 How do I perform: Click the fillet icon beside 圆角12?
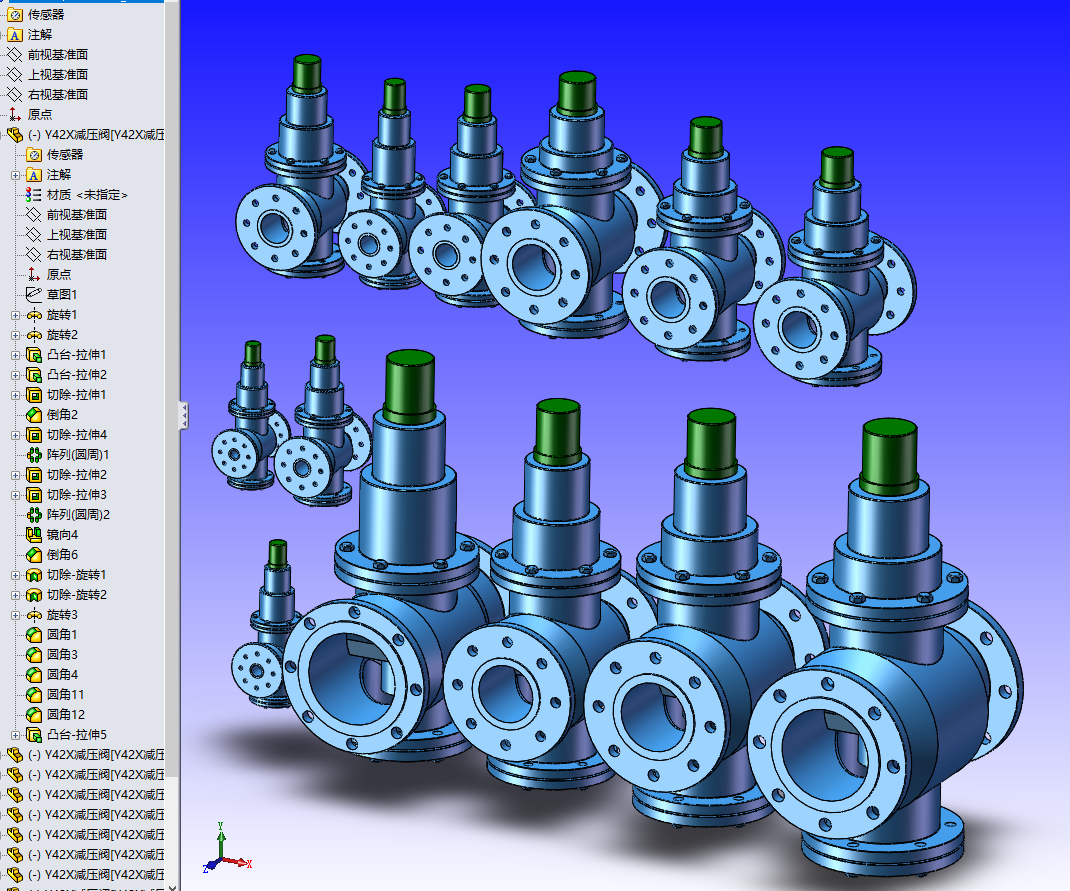coord(33,715)
